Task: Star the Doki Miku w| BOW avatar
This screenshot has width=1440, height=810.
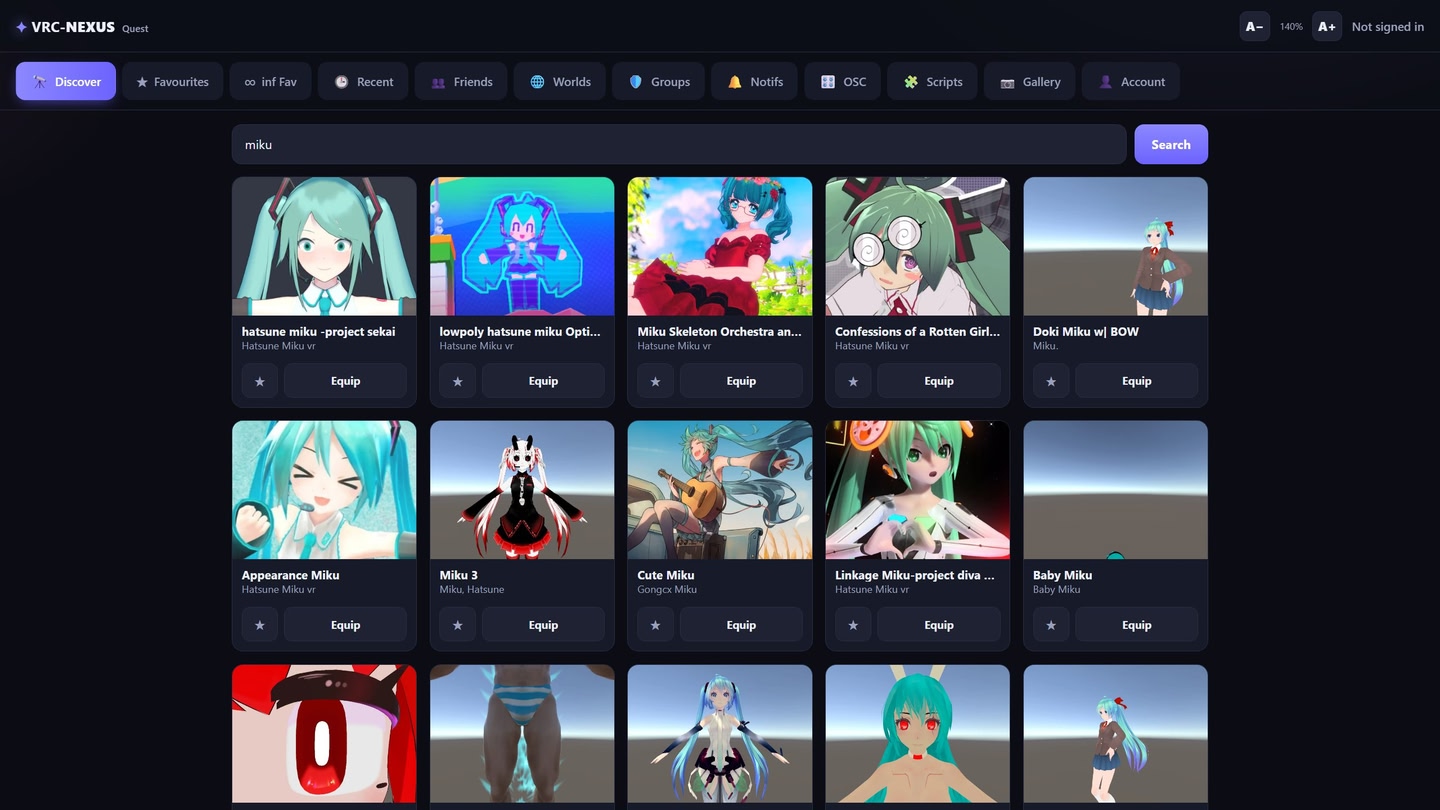Action: [x=1051, y=381]
